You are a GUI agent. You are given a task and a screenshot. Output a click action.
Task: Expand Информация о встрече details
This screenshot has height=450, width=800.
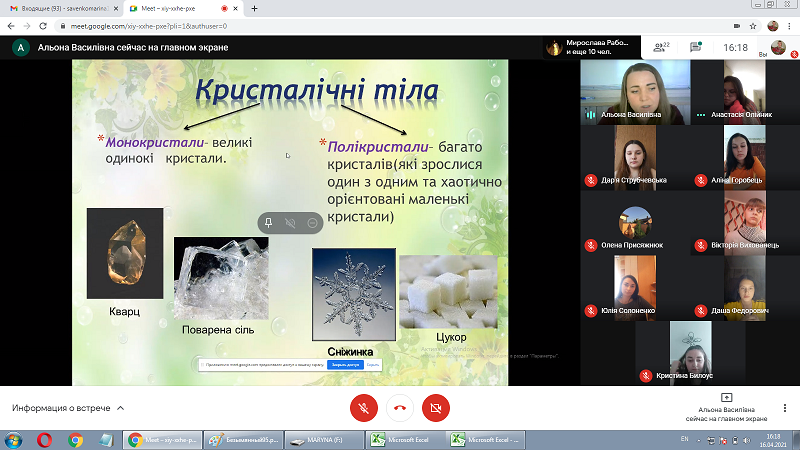pyautogui.click(x=68, y=408)
